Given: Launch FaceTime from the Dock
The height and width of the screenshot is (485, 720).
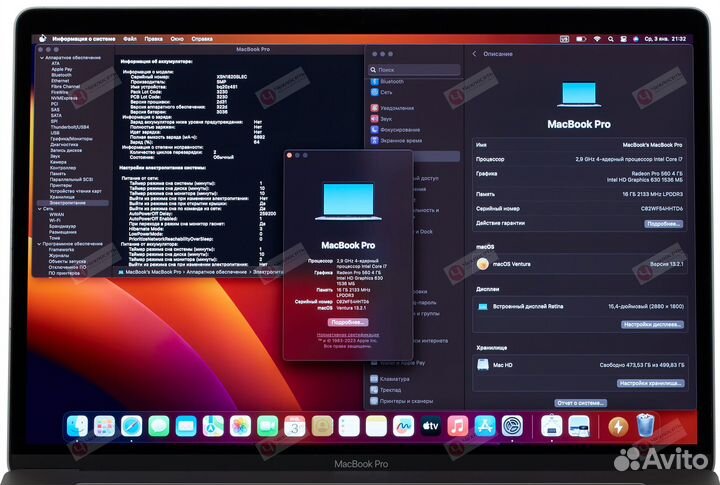Looking at the screenshot, I should [268, 426].
